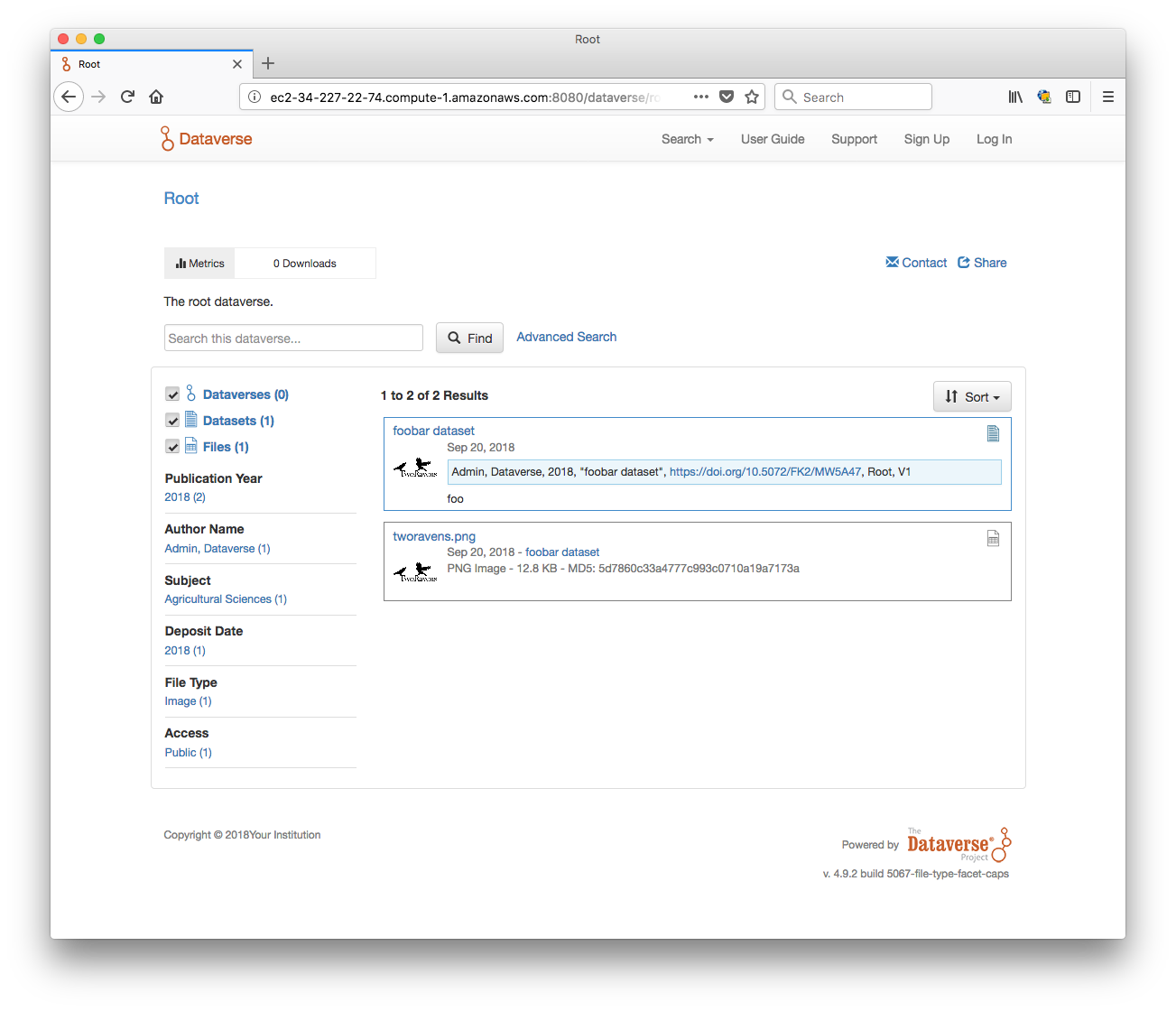Filter by subject Agricultural Sciences

point(226,599)
